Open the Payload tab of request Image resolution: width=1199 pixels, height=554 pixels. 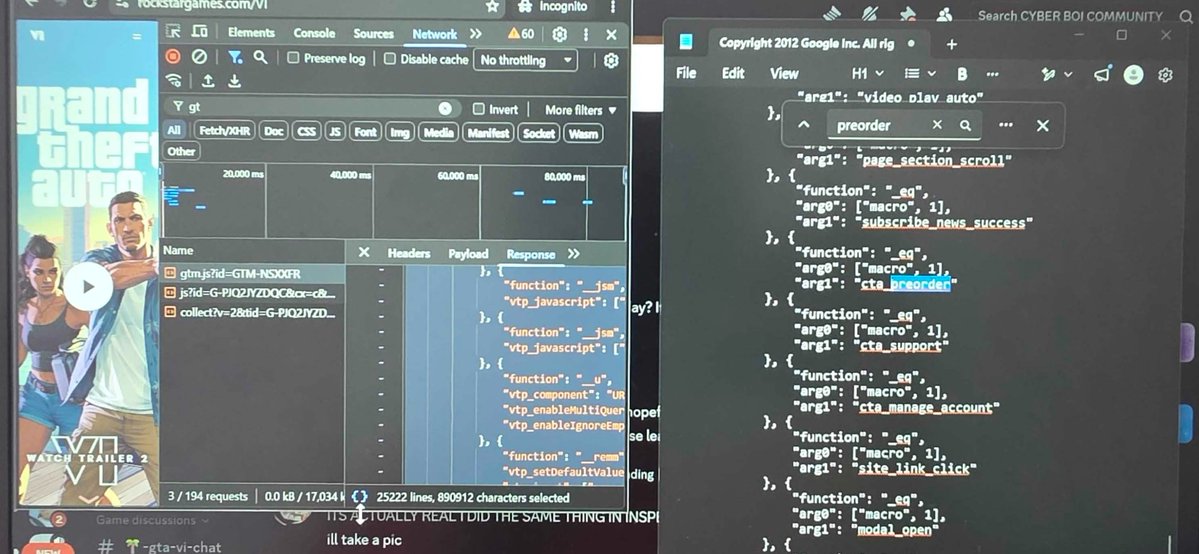tap(468, 254)
